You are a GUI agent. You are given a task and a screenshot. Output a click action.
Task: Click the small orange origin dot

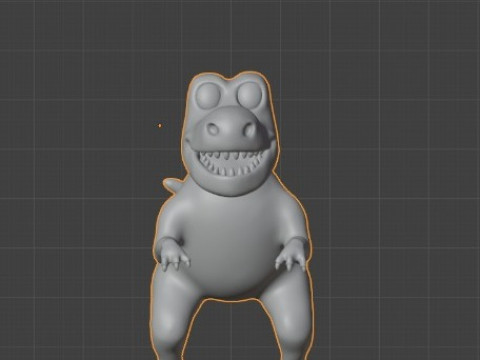point(160,125)
